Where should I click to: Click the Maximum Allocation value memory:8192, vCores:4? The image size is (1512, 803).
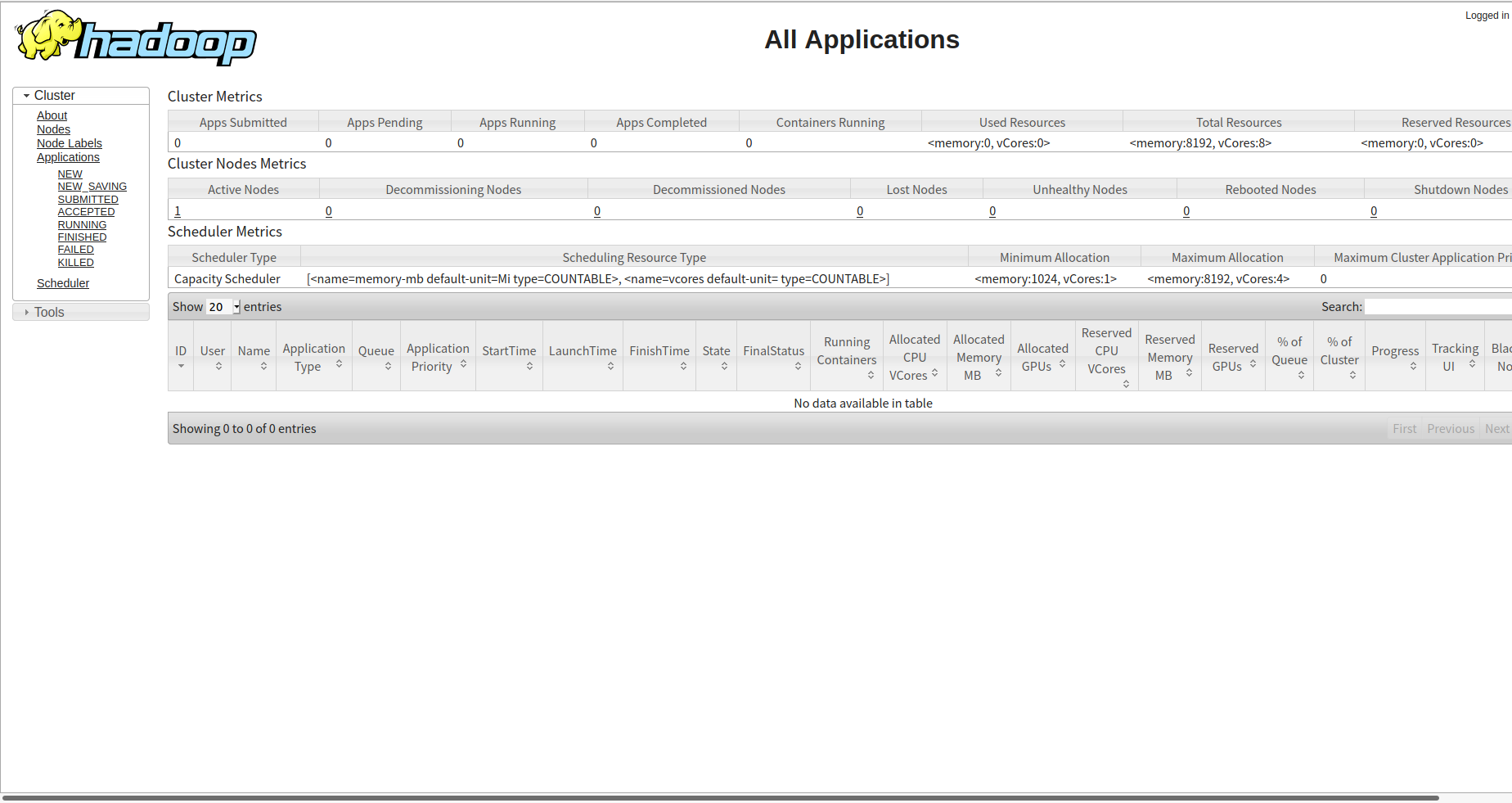click(x=1218, y=279)
